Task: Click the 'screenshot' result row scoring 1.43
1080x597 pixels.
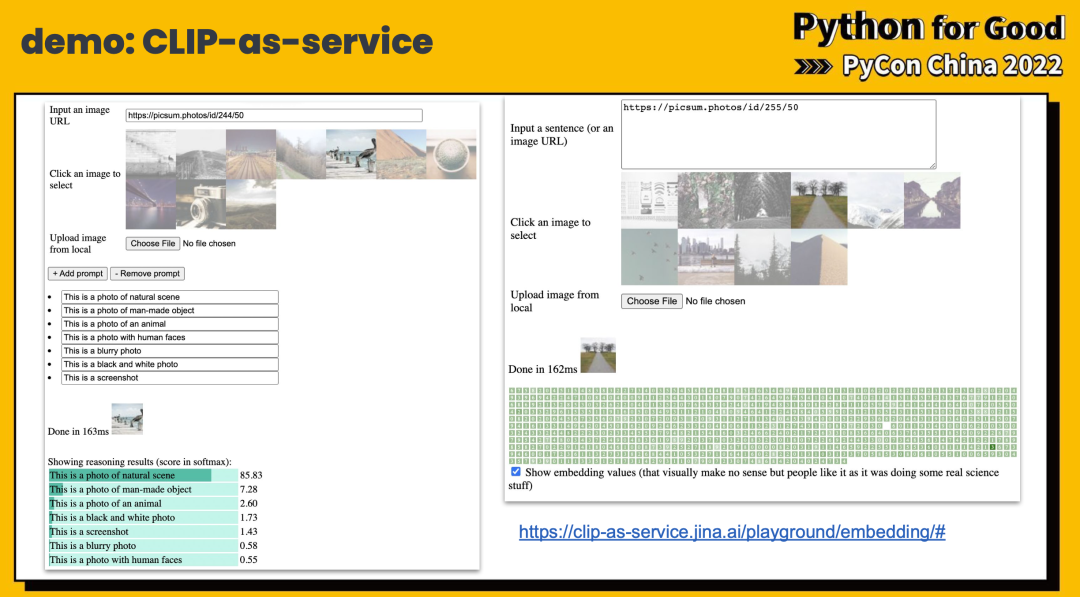Action: click(143, 532)
